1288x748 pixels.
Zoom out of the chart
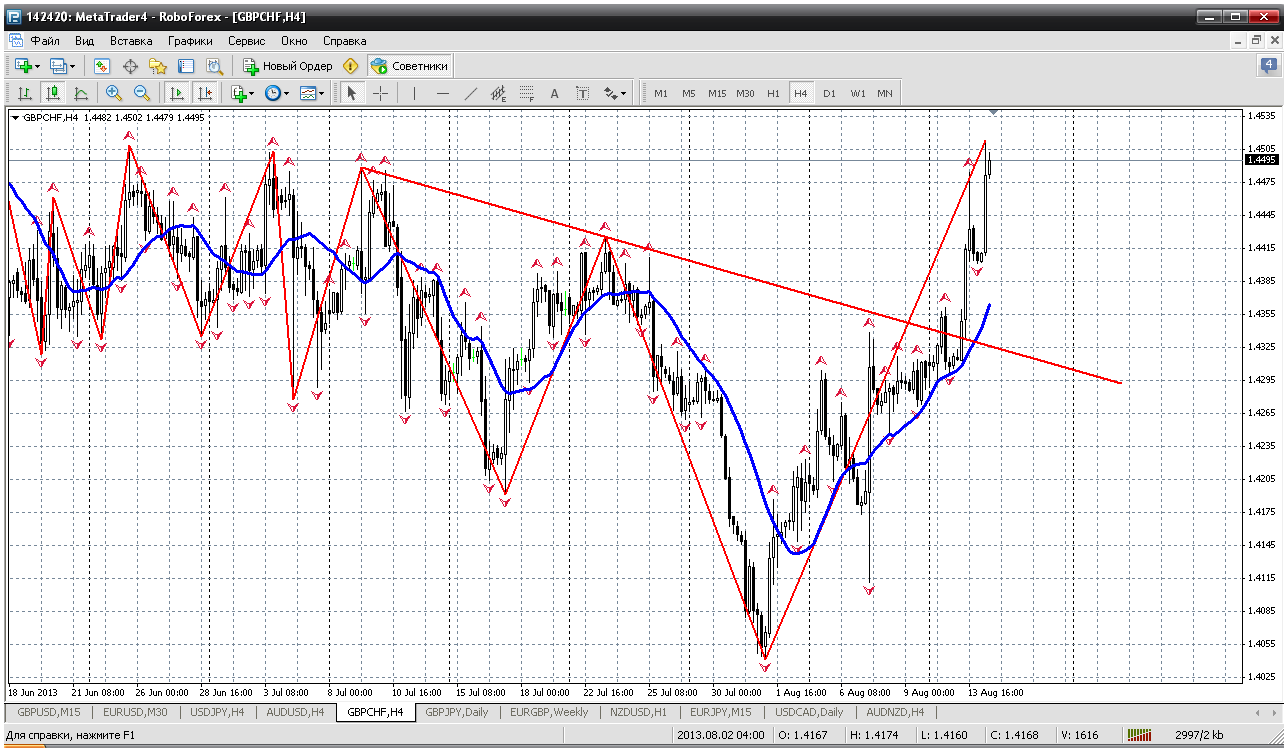(142, 93)
